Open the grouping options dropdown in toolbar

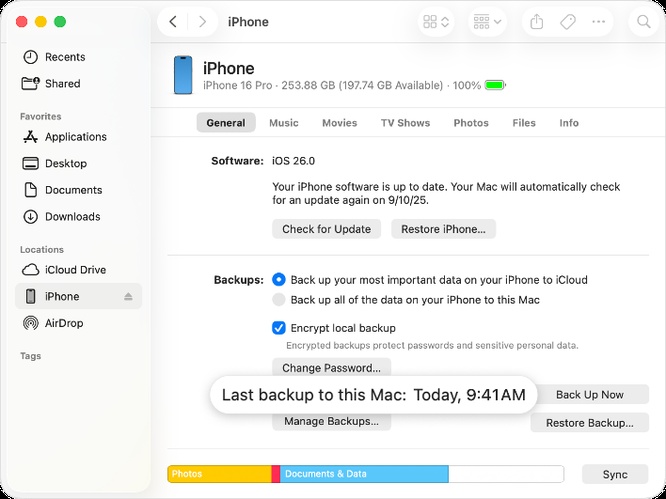pos(487,22)
